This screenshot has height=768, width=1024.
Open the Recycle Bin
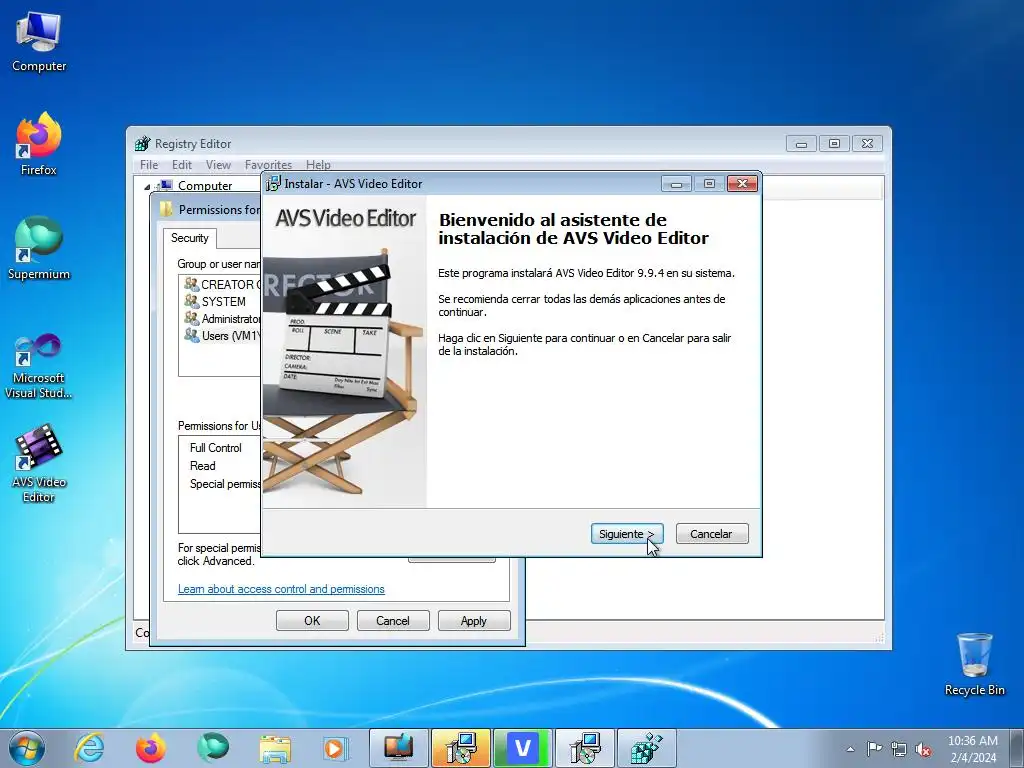(x=974, y=664)
